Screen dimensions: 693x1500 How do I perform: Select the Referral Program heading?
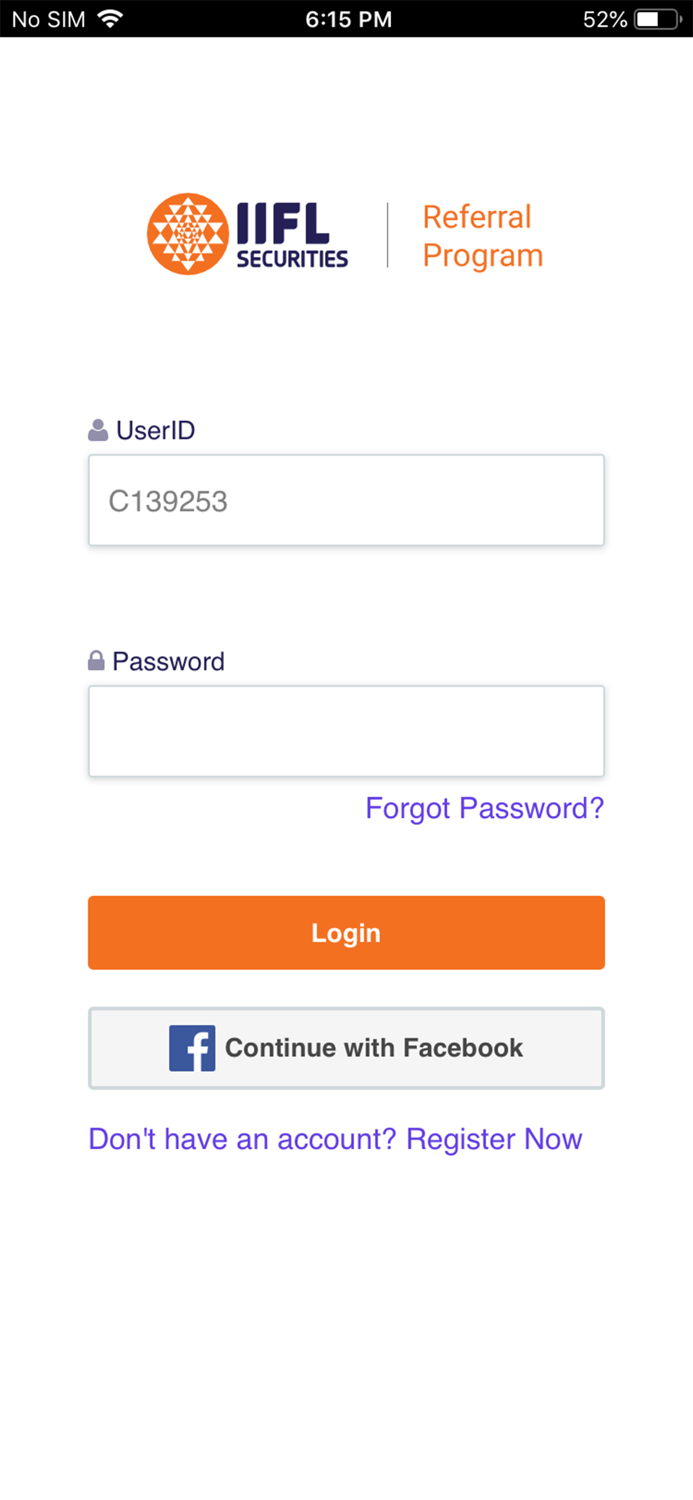481,234
